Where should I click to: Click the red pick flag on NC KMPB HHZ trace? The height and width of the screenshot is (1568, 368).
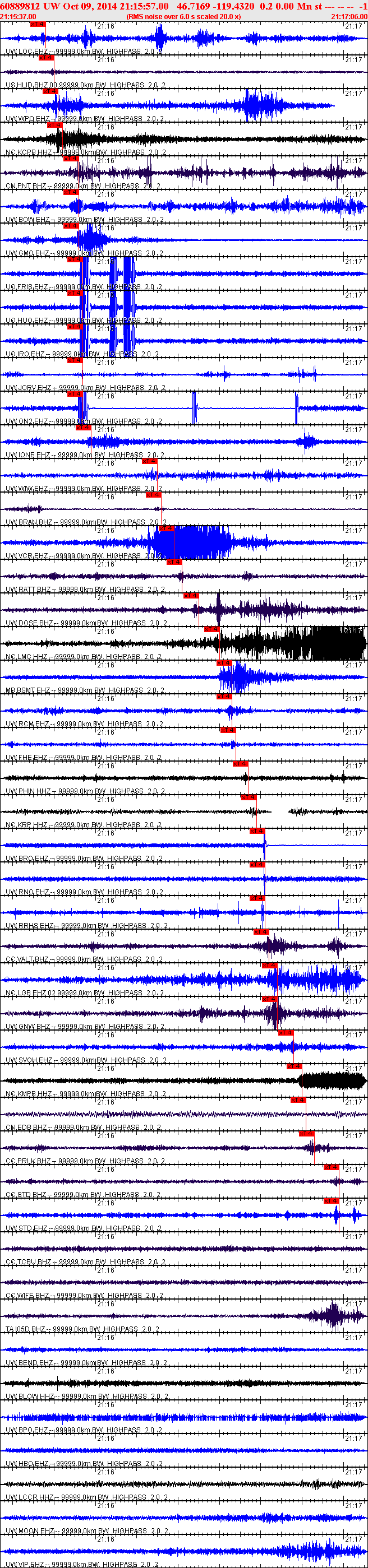[293, 1066]
